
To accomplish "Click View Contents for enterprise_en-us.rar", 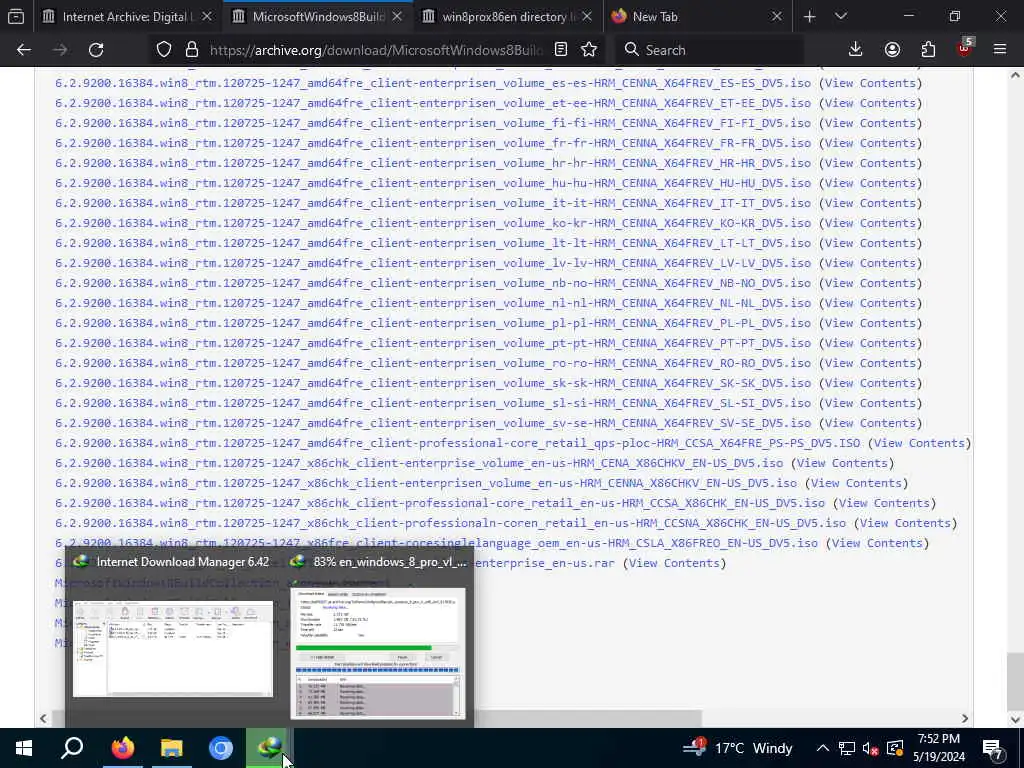I will point(674,563).
